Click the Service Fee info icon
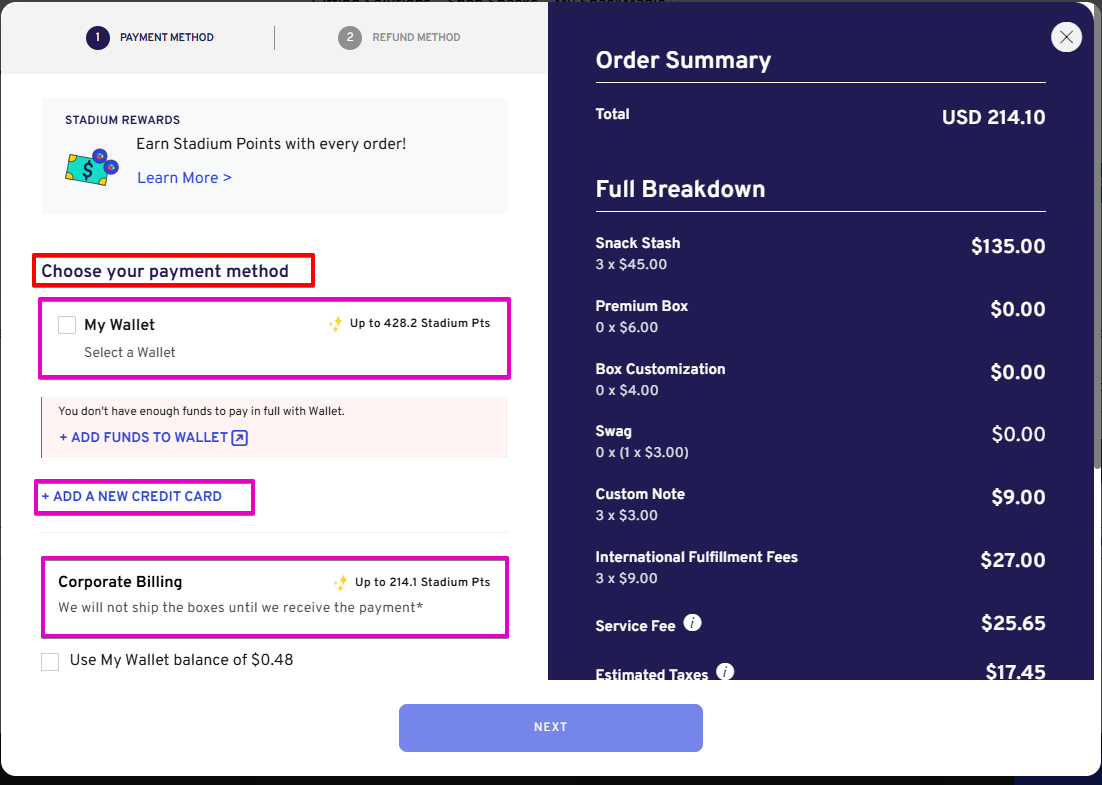Screen dimensions: 1102x785 (692, 623)
